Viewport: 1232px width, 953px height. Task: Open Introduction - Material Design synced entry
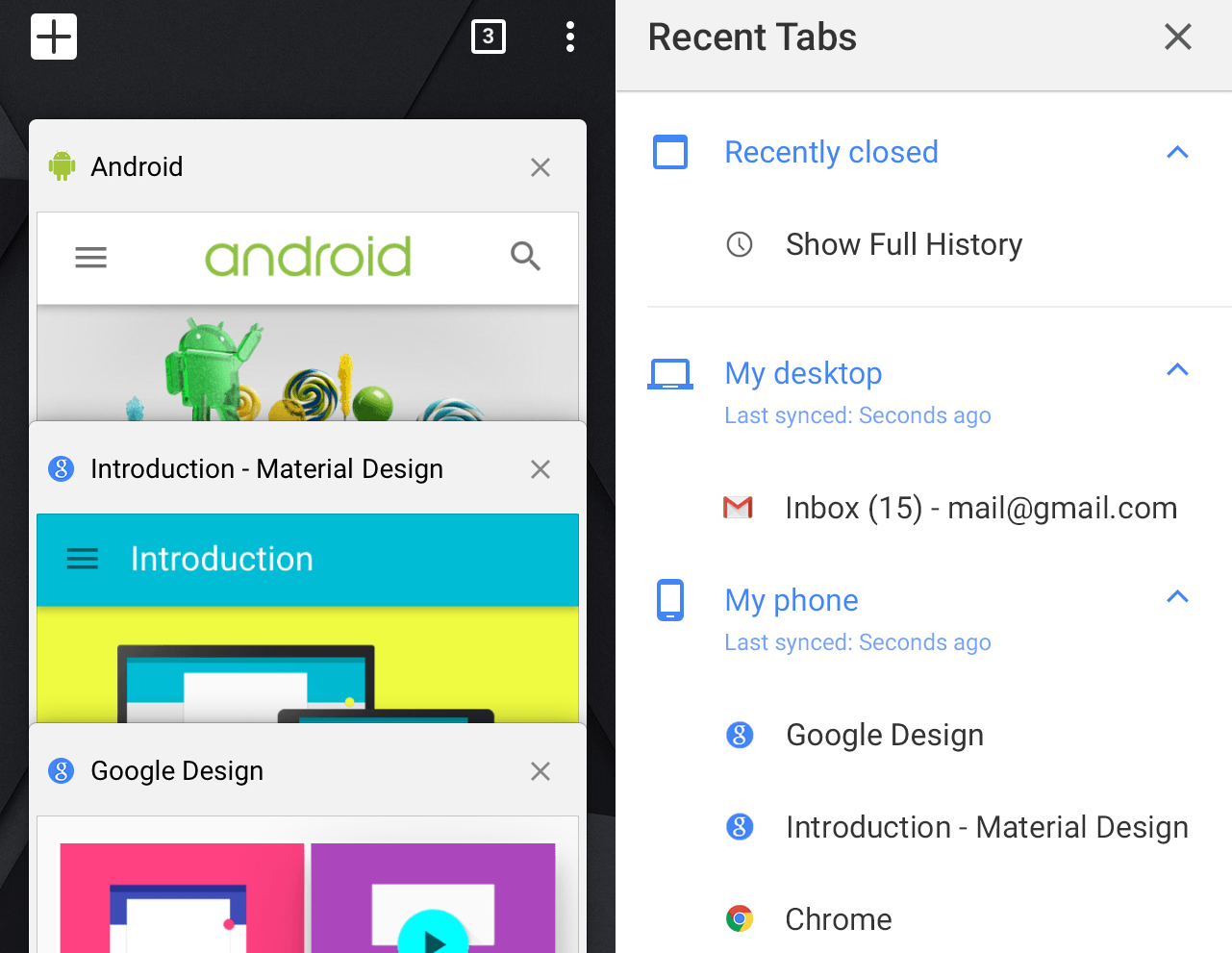[986, 827]
